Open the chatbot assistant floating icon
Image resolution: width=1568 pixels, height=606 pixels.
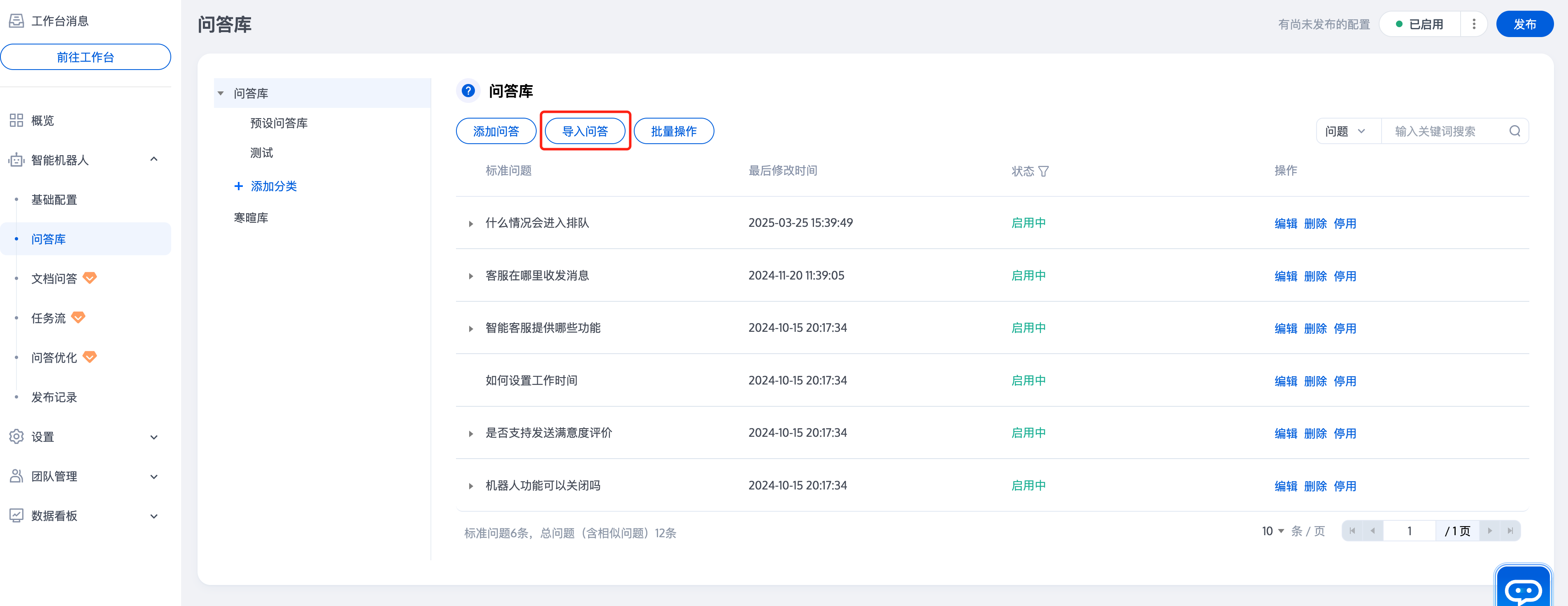(1523, 587)
